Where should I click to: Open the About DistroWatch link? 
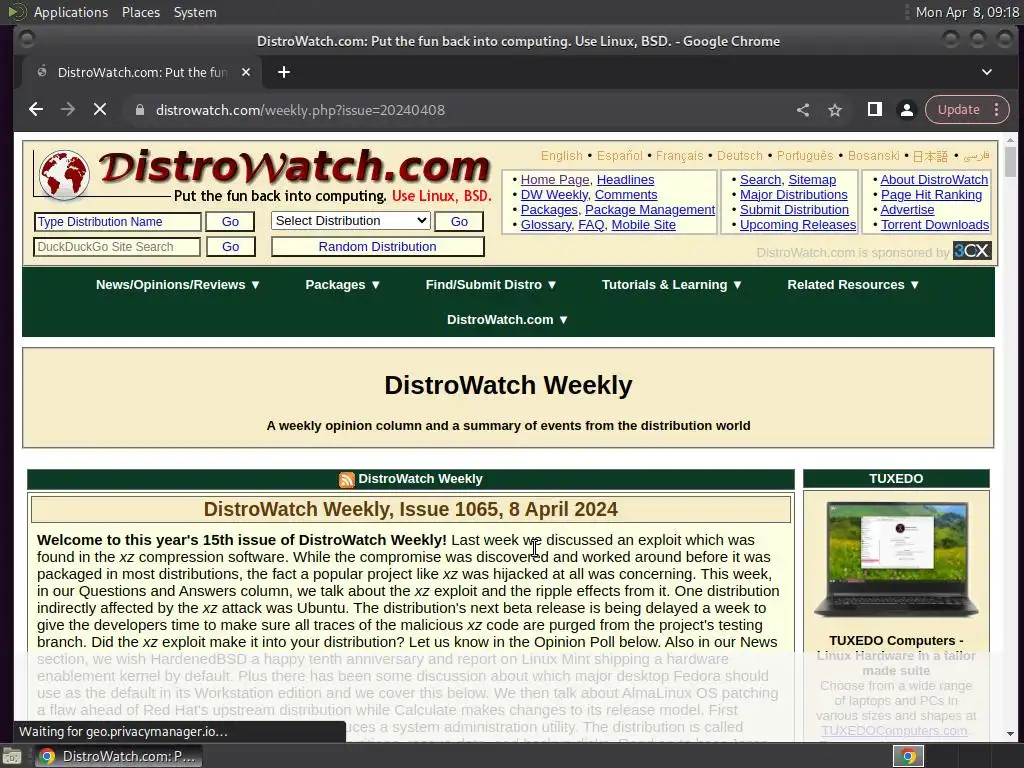click(934, 180)
